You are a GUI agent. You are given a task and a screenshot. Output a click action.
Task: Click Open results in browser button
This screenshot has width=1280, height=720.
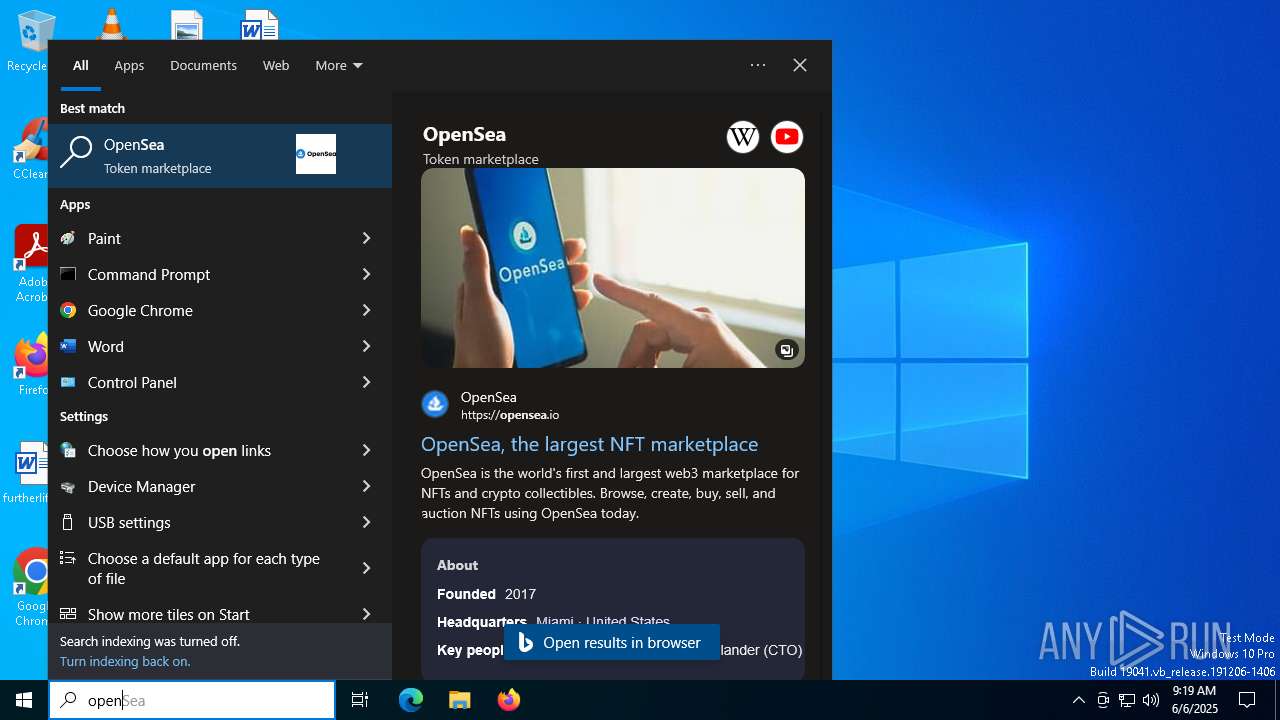(x=611, y=642)
